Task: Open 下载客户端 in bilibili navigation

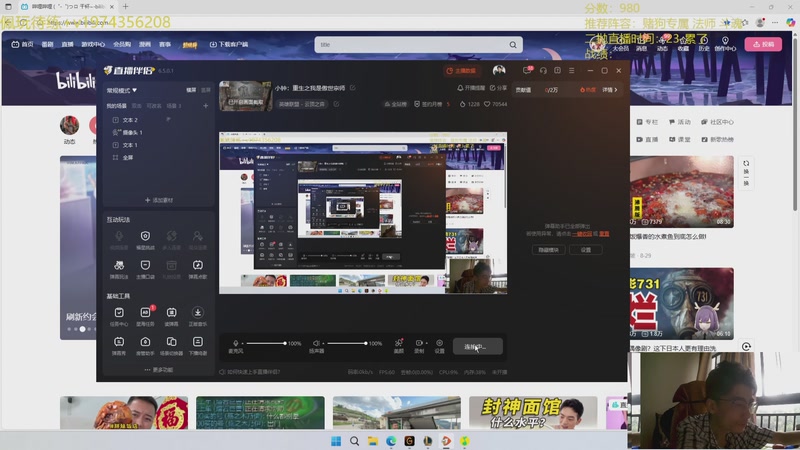Action: point(229,44)
